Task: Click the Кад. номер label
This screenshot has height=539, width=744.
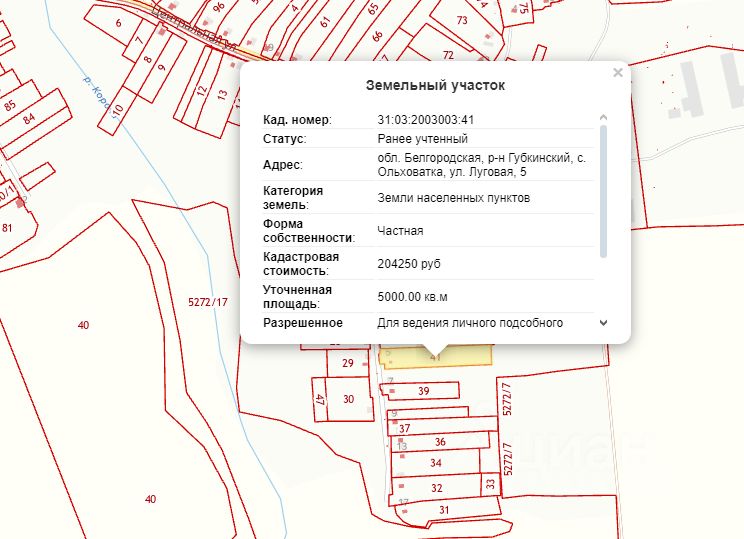Action: [x=298, y=120]
